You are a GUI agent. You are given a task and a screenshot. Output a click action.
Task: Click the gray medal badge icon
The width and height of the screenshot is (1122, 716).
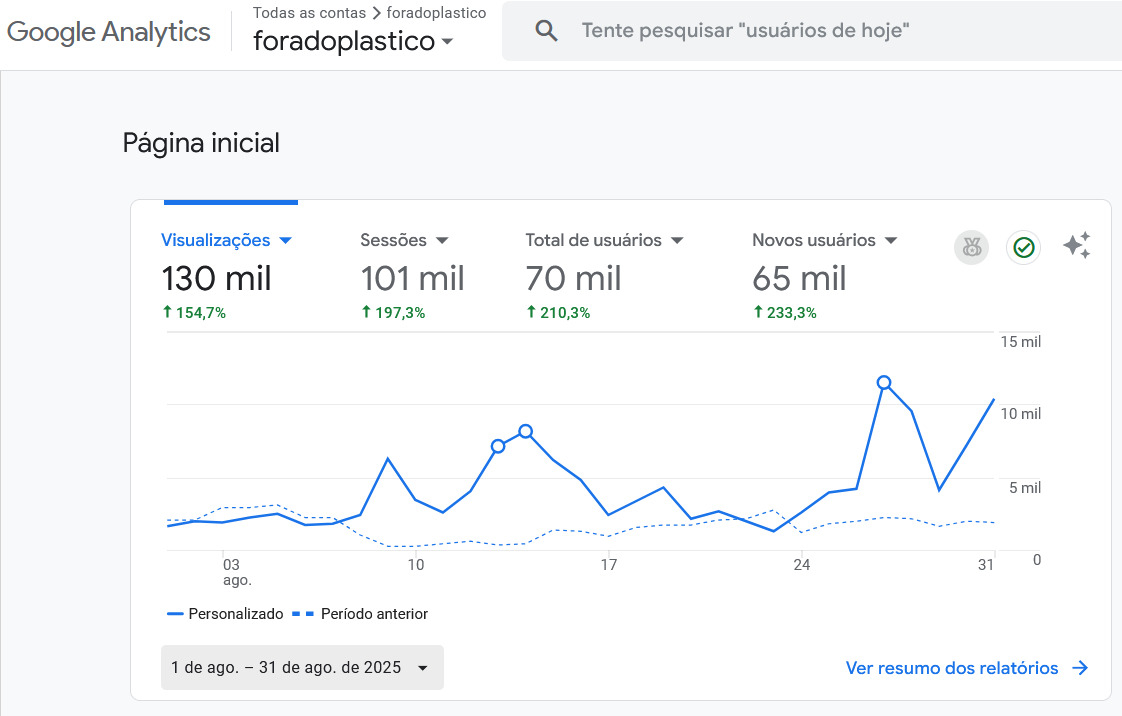tap(971, 247)
